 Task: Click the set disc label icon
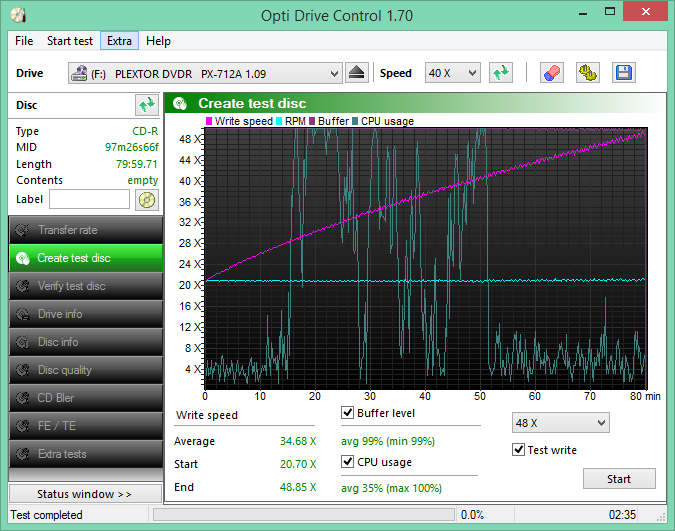tap(147, 200)
